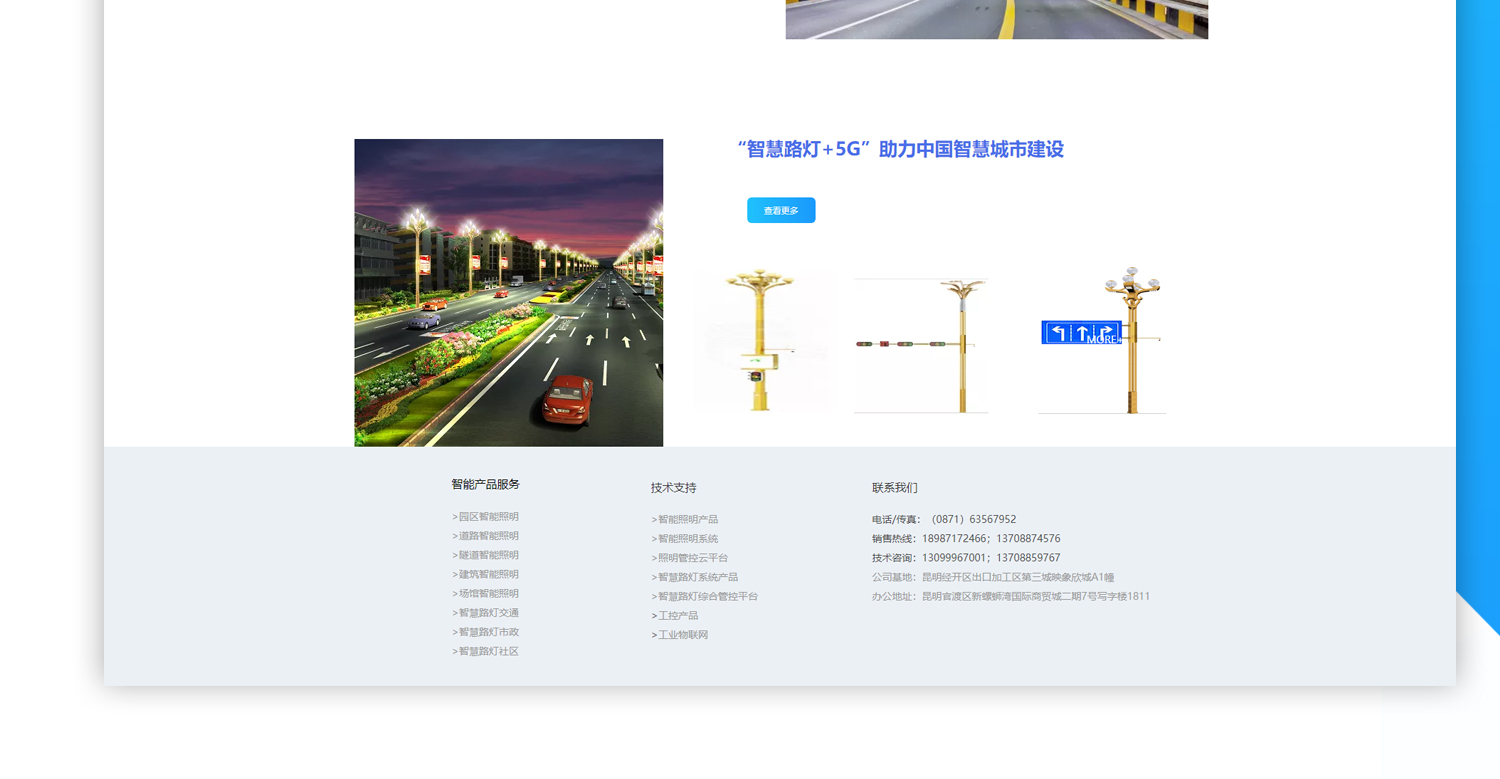Click the 技术咨询 phone numbers line

click(x=966, y=558)
